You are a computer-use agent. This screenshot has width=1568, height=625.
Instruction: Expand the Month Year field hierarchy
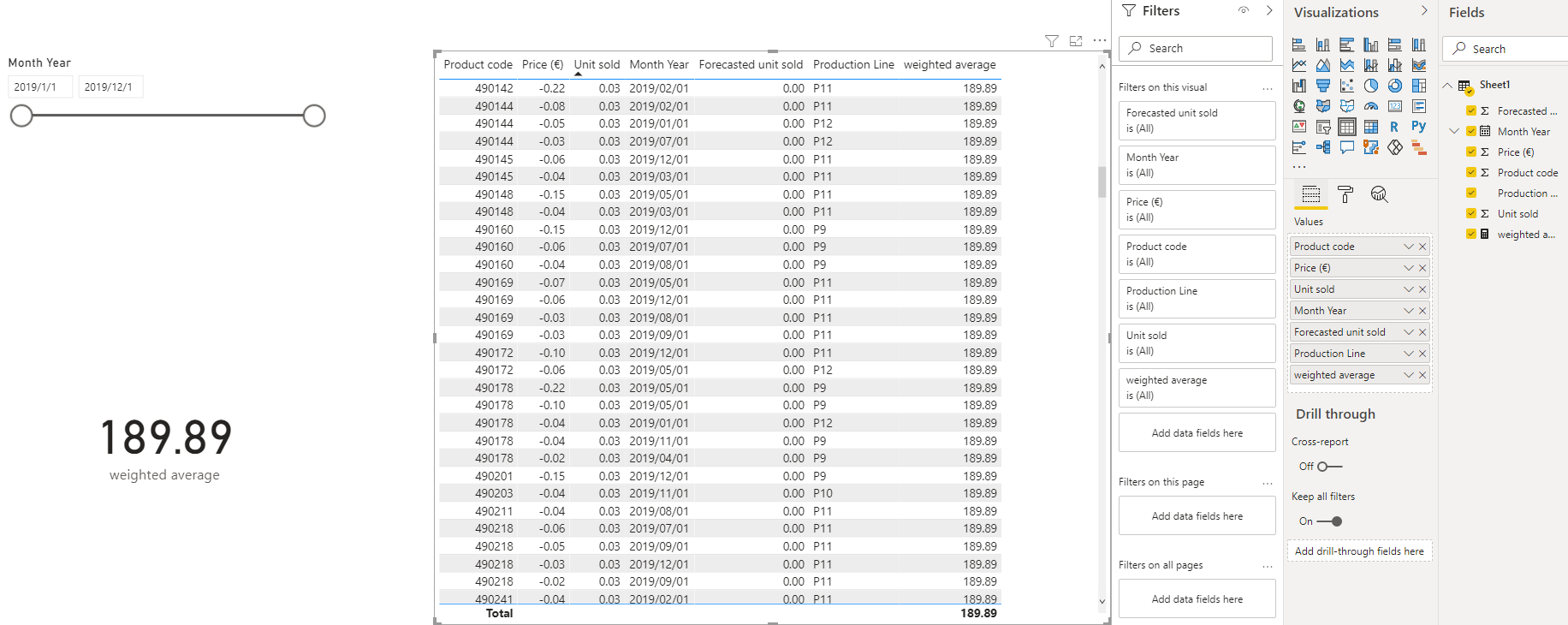click(1454, 131)
